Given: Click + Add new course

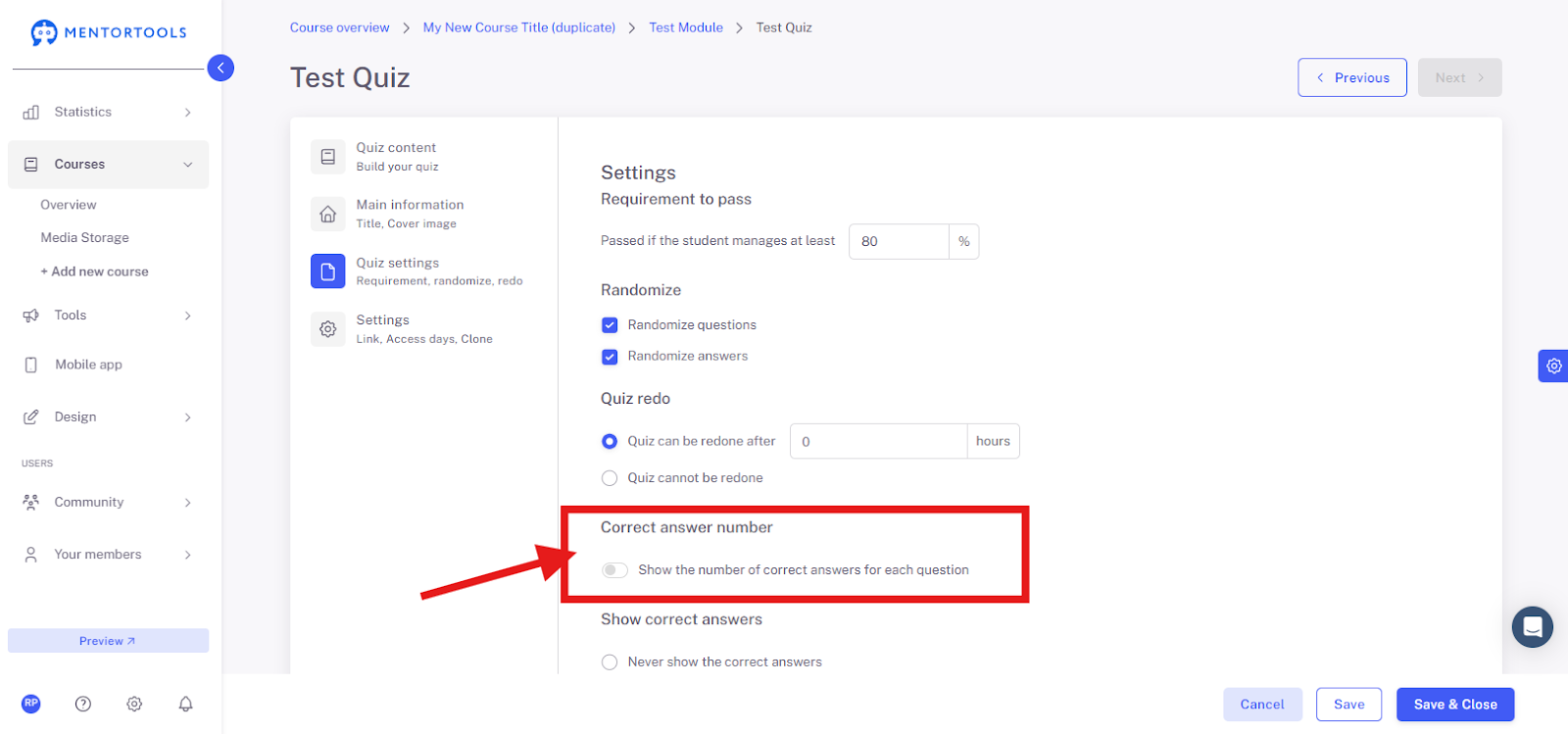Looking at the screenshot, I should (94, 271).
